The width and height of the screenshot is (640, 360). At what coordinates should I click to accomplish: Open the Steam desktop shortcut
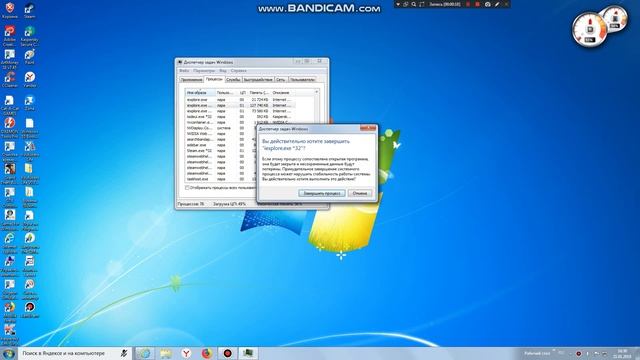(x=29, y=10)
